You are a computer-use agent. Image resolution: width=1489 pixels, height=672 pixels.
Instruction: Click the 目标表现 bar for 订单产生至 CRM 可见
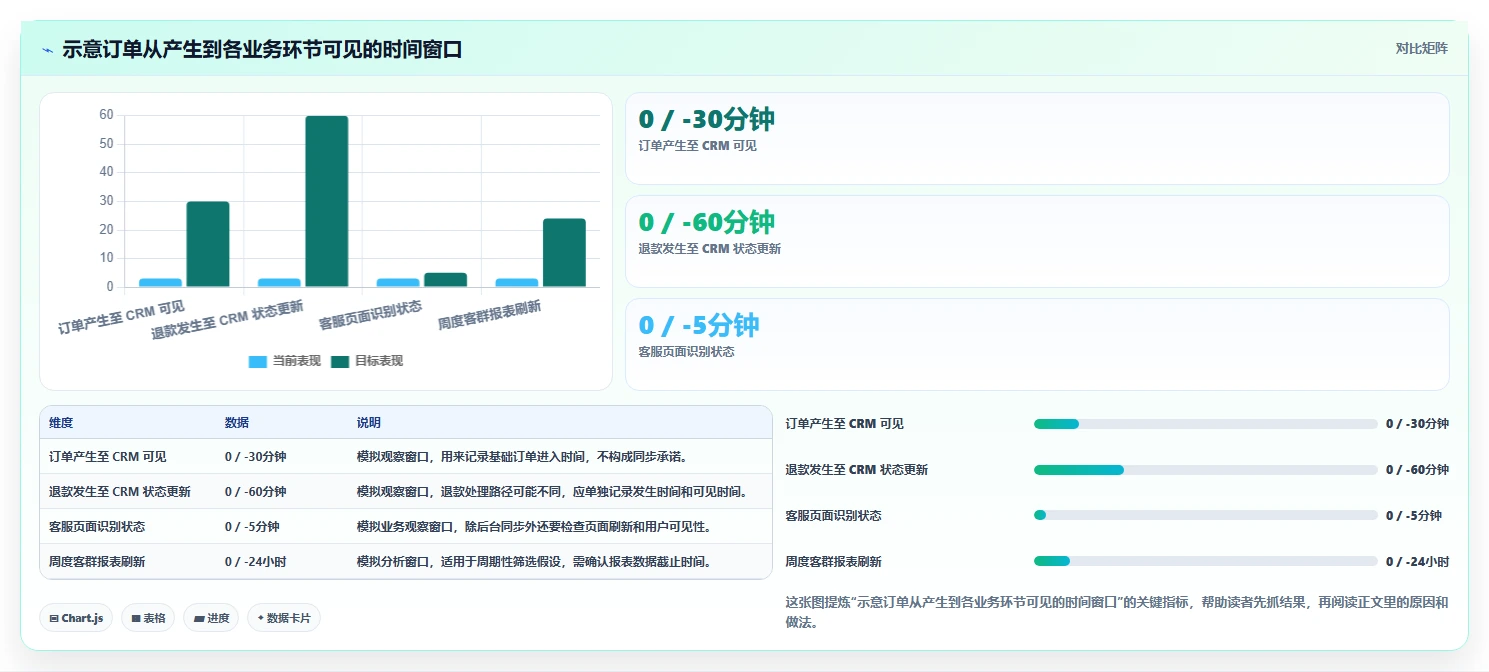point(208,244)
